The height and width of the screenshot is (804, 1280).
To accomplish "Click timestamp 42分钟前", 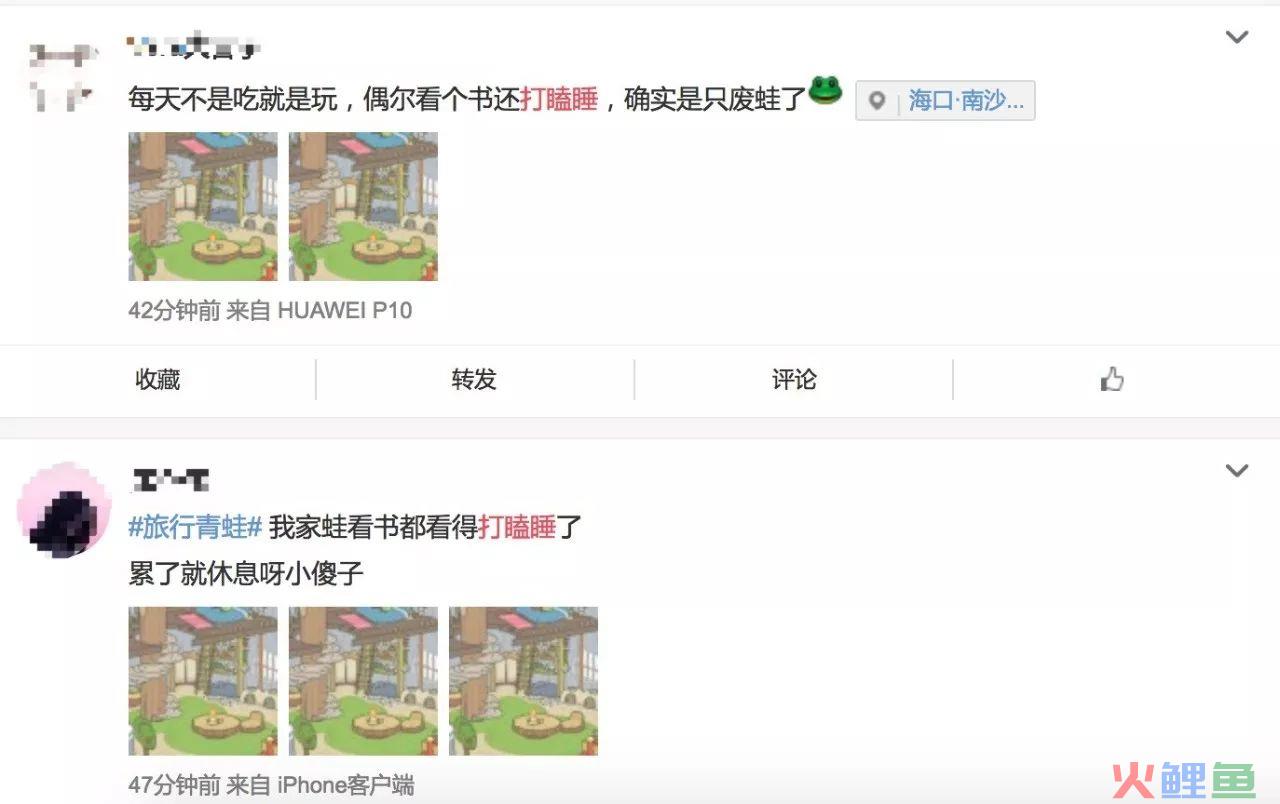I will click(174, 311).
